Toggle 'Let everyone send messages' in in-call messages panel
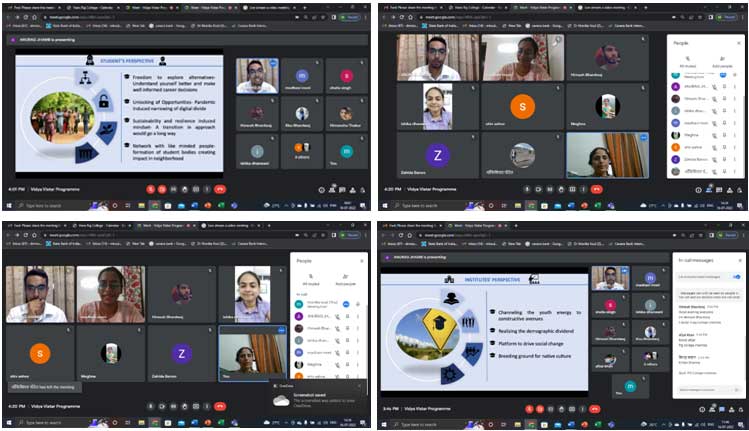 [x=737, y=276]
